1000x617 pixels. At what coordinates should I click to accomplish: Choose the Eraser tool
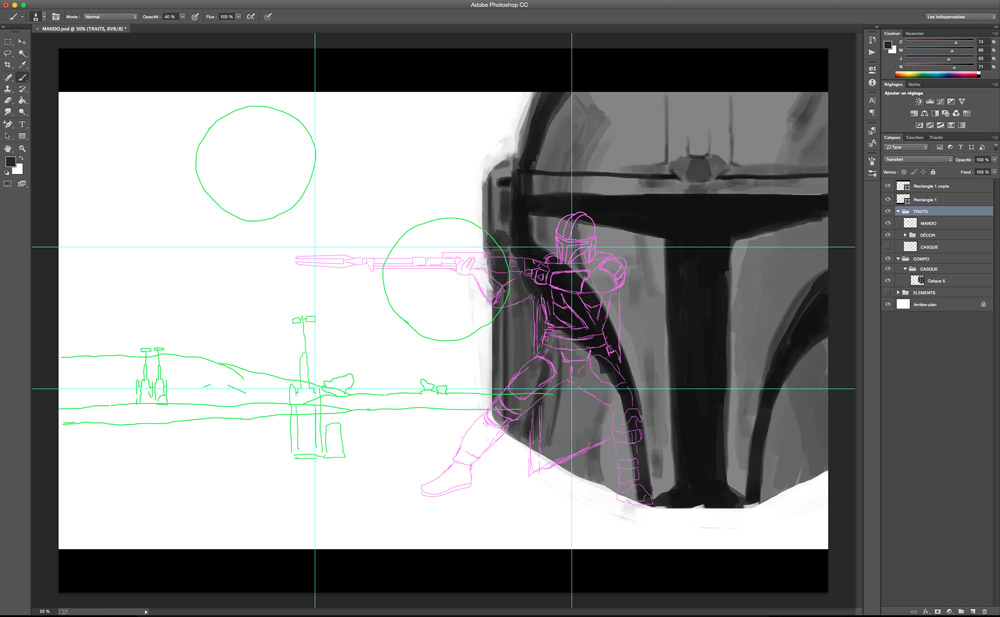(x=8, y=101)
